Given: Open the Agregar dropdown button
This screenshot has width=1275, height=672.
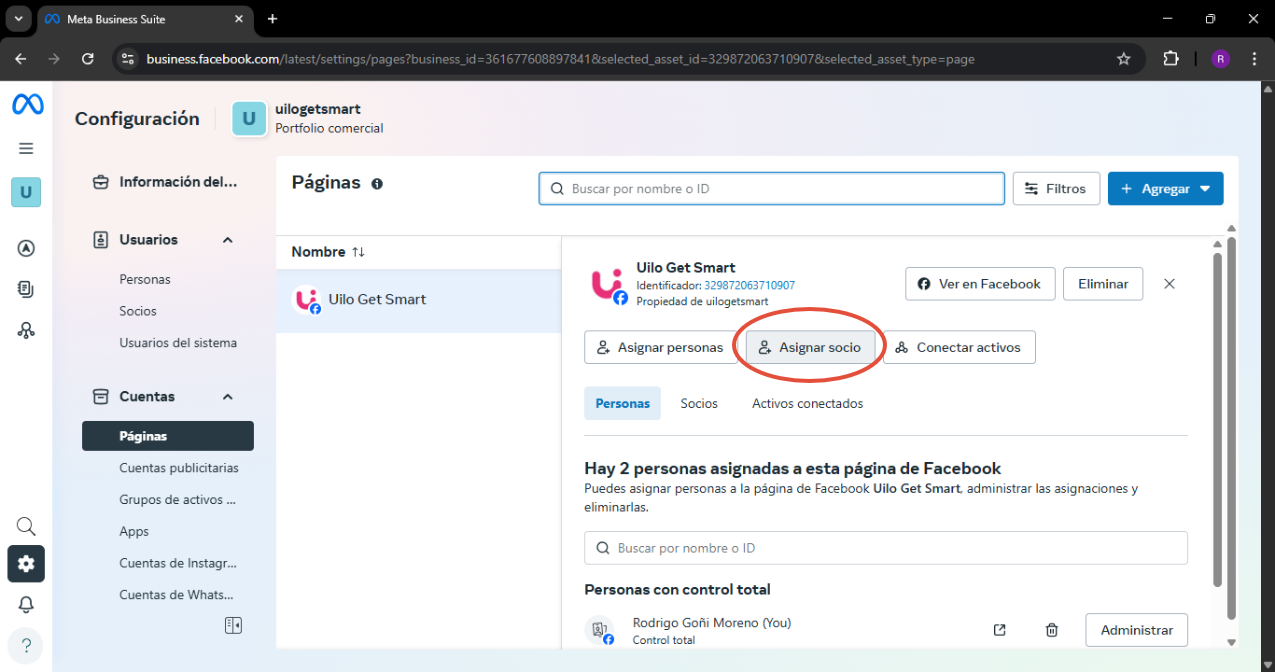Looking at the screenshot, I should tap(1165, 189).
